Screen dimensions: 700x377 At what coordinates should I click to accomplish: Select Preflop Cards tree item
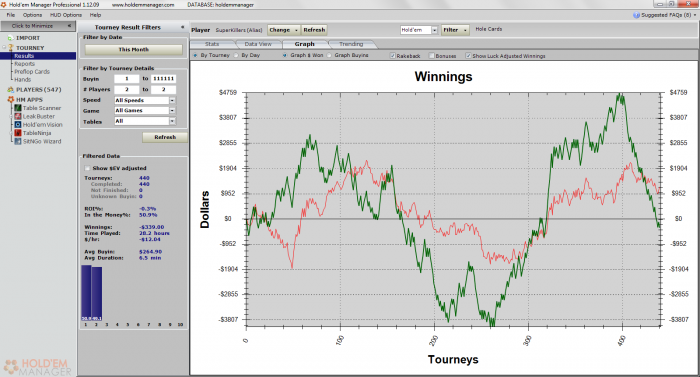click(32, 71)
